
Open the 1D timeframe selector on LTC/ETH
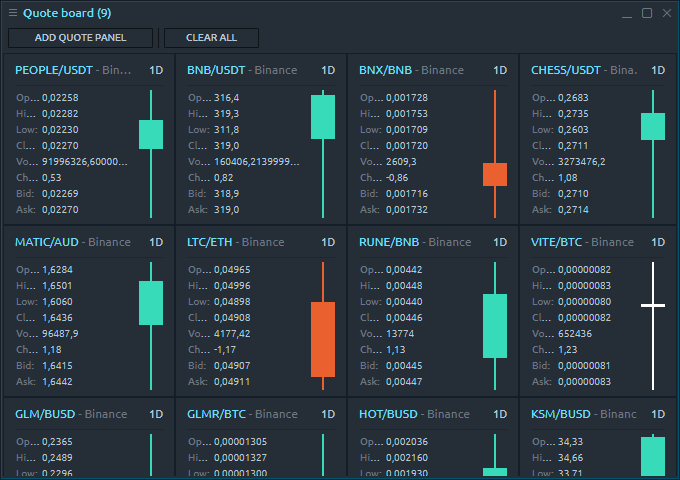[x=328, y=242]
